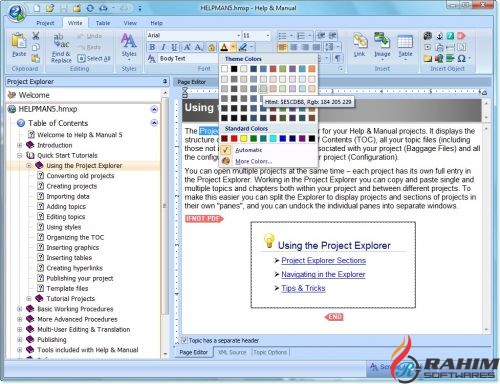The height and width of the screenshot is (384, 500).
Task: Open the font color dropdown arrow
Action: pos(233,47)
